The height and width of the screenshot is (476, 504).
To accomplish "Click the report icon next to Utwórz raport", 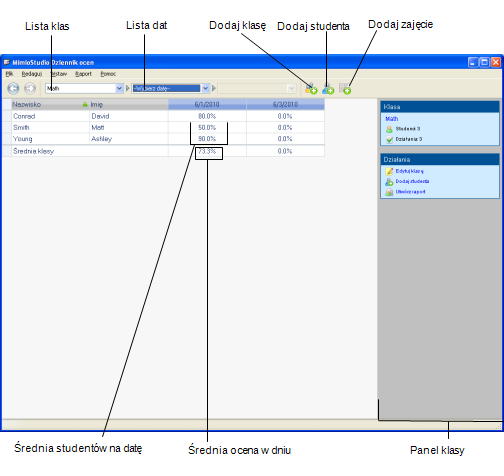I will coord(389,192).
